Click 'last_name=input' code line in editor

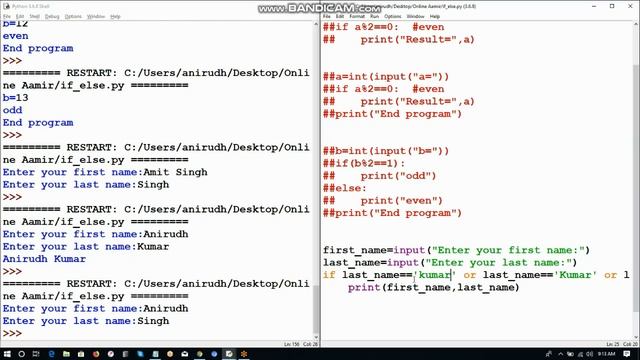[x=450, y=262]
